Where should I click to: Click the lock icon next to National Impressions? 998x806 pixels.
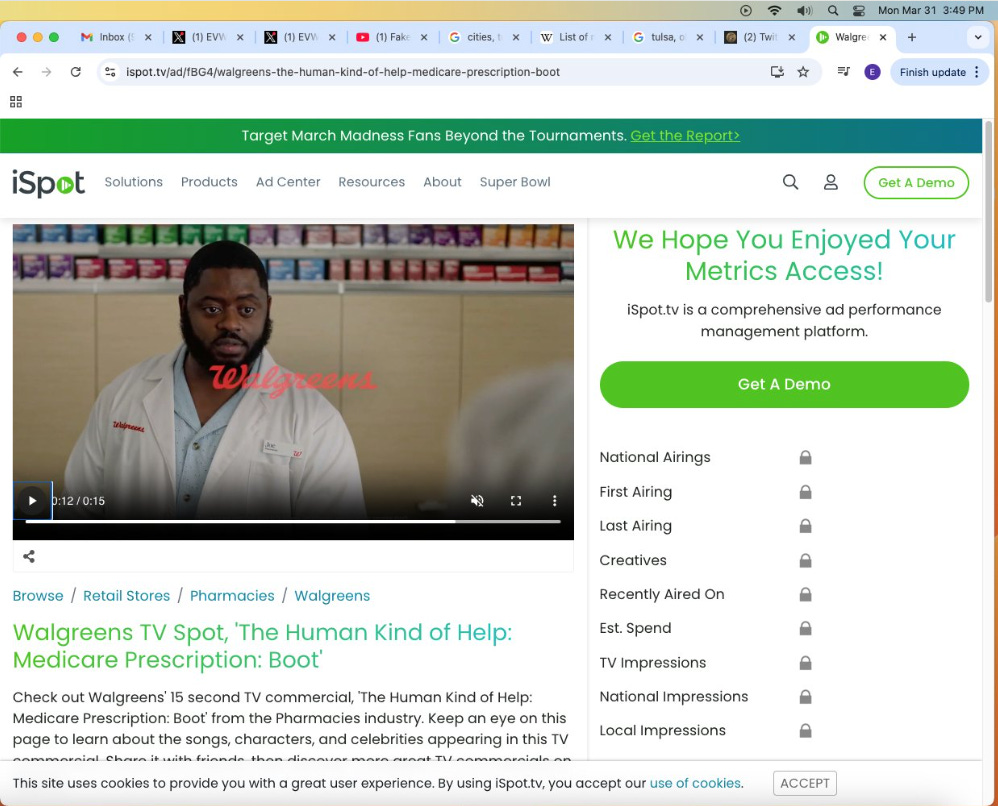click(805, 696)
